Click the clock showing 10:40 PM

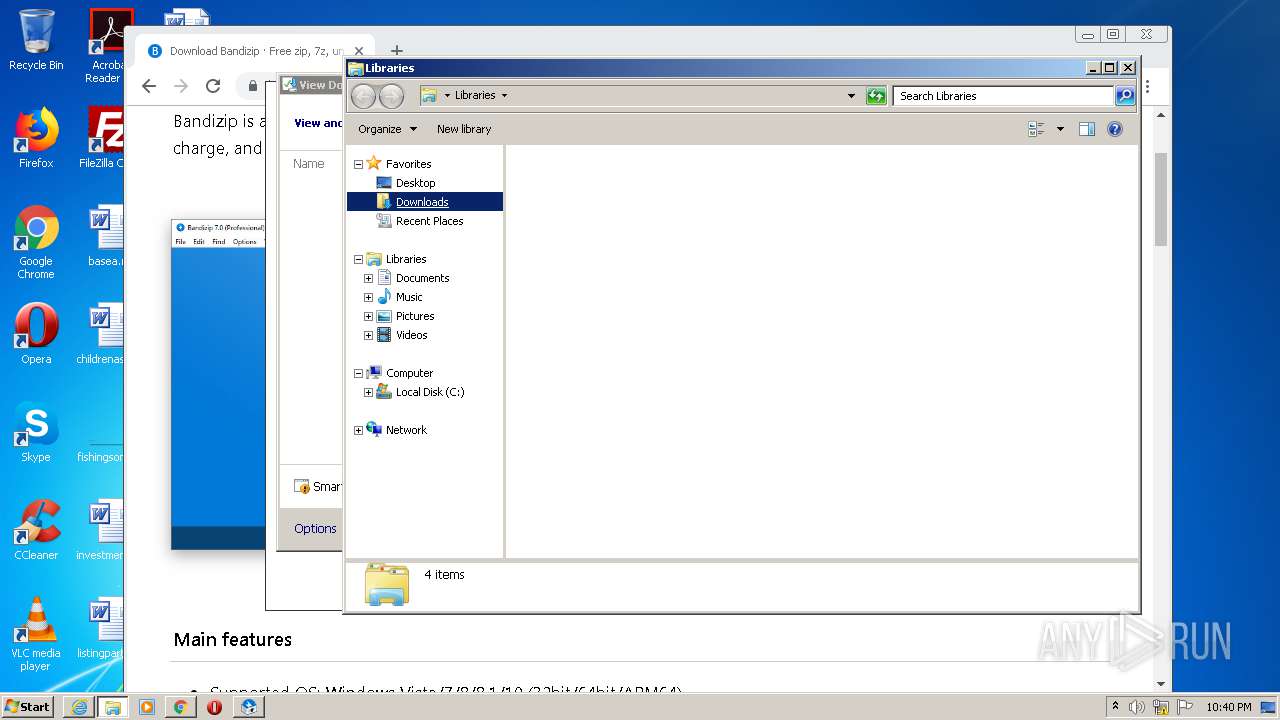tap(1228, 707)
